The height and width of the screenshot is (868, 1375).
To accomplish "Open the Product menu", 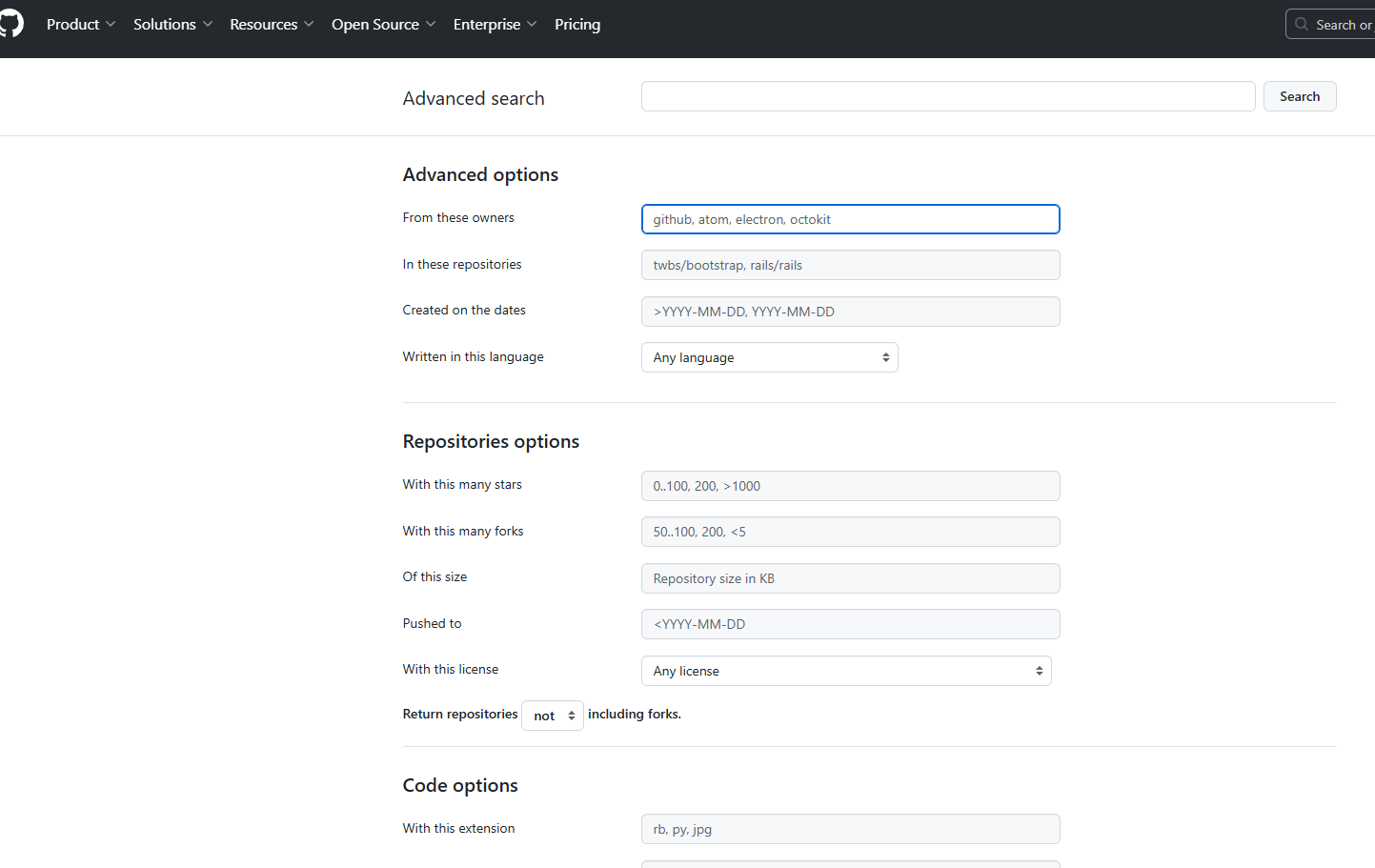I will pos(80,25).
